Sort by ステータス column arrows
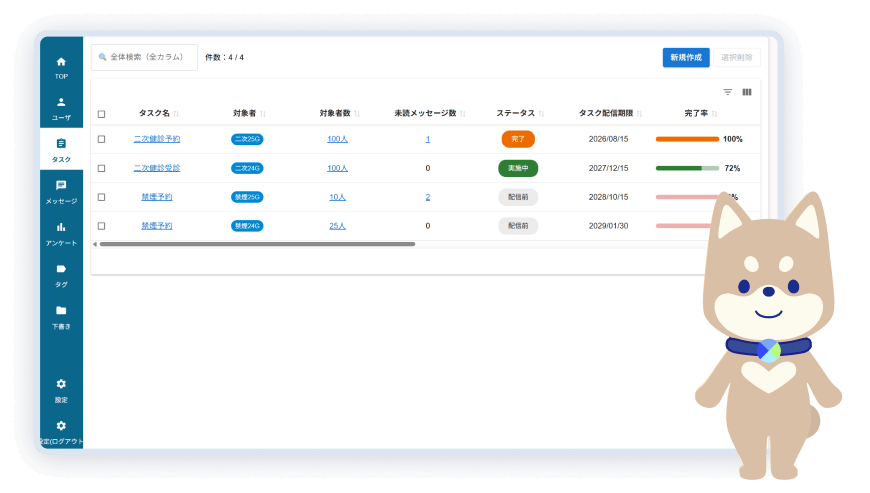 [542, 114]
